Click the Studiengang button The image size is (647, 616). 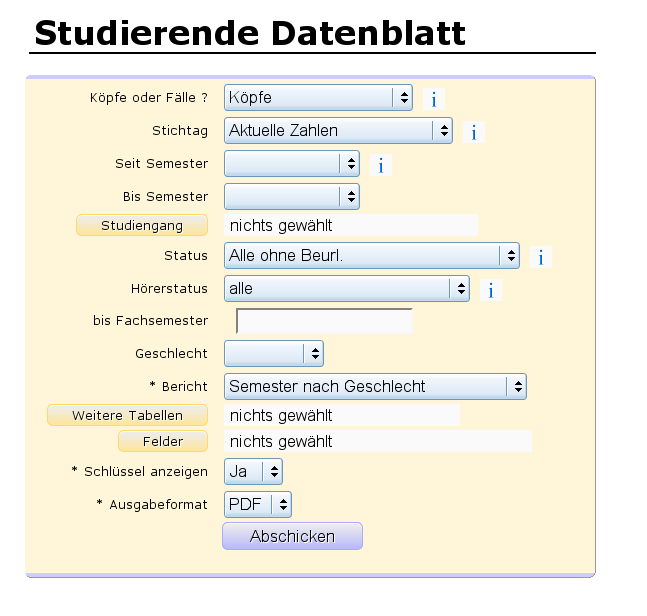point(142,226)
